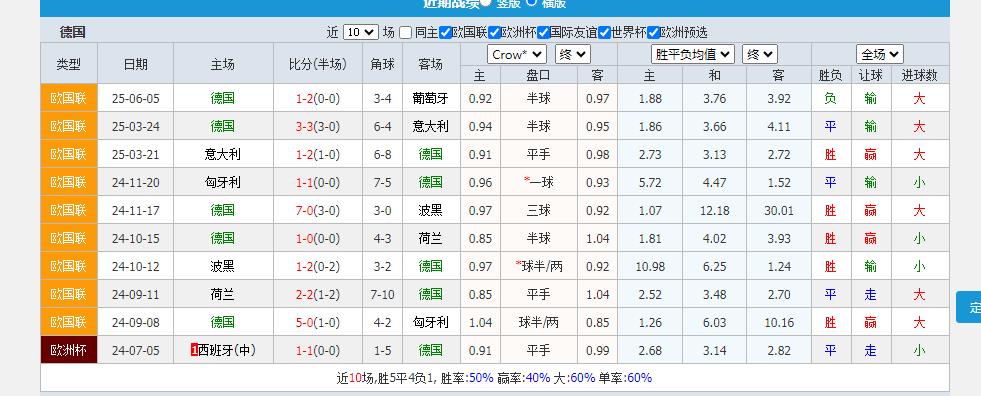Click the 单率:60% summary statistic

click(626, 378)
